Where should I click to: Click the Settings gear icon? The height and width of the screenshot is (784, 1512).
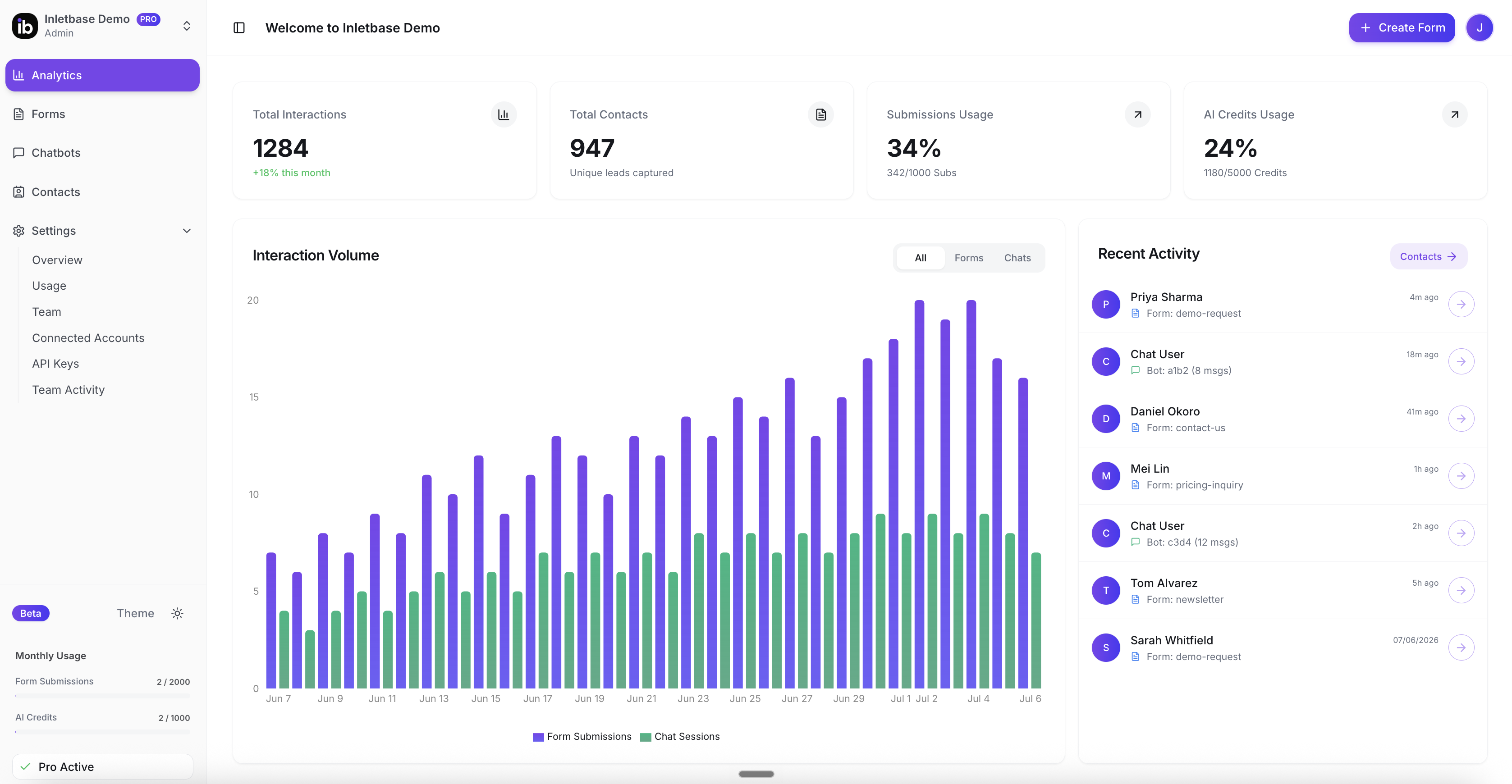coord(19,231)
